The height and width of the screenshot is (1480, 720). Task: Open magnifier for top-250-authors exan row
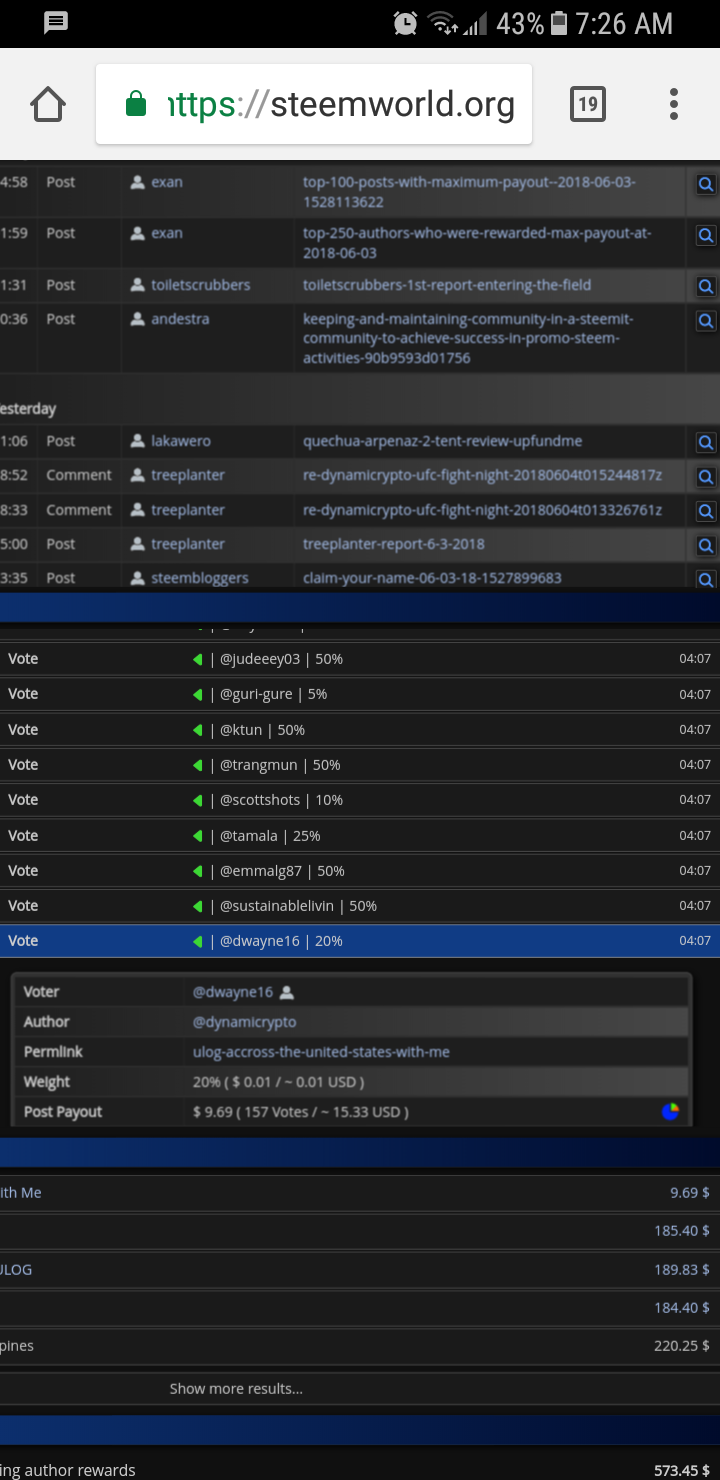(x=706, y=235)
